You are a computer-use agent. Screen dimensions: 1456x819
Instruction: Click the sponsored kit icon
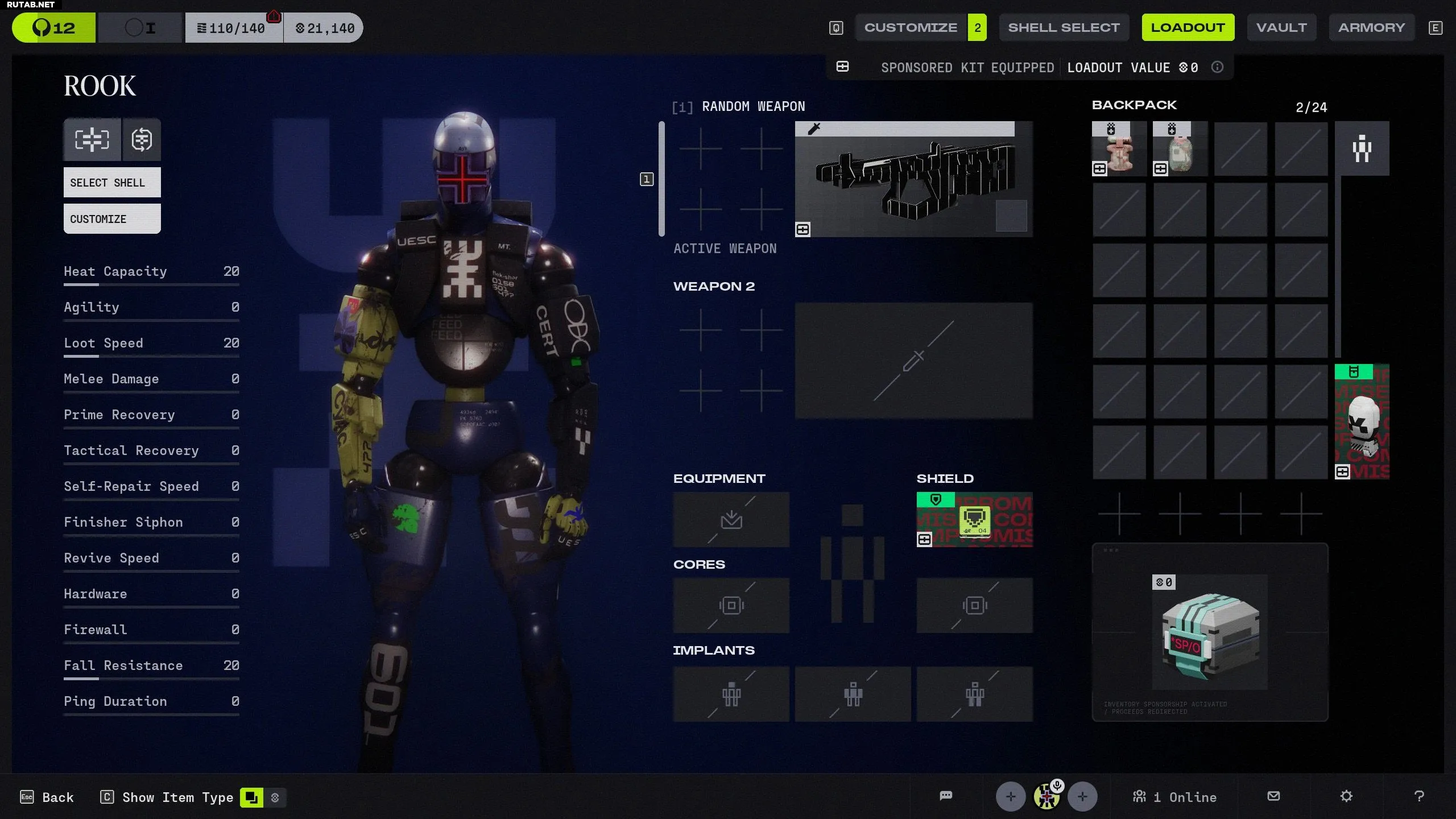(842, 67)
